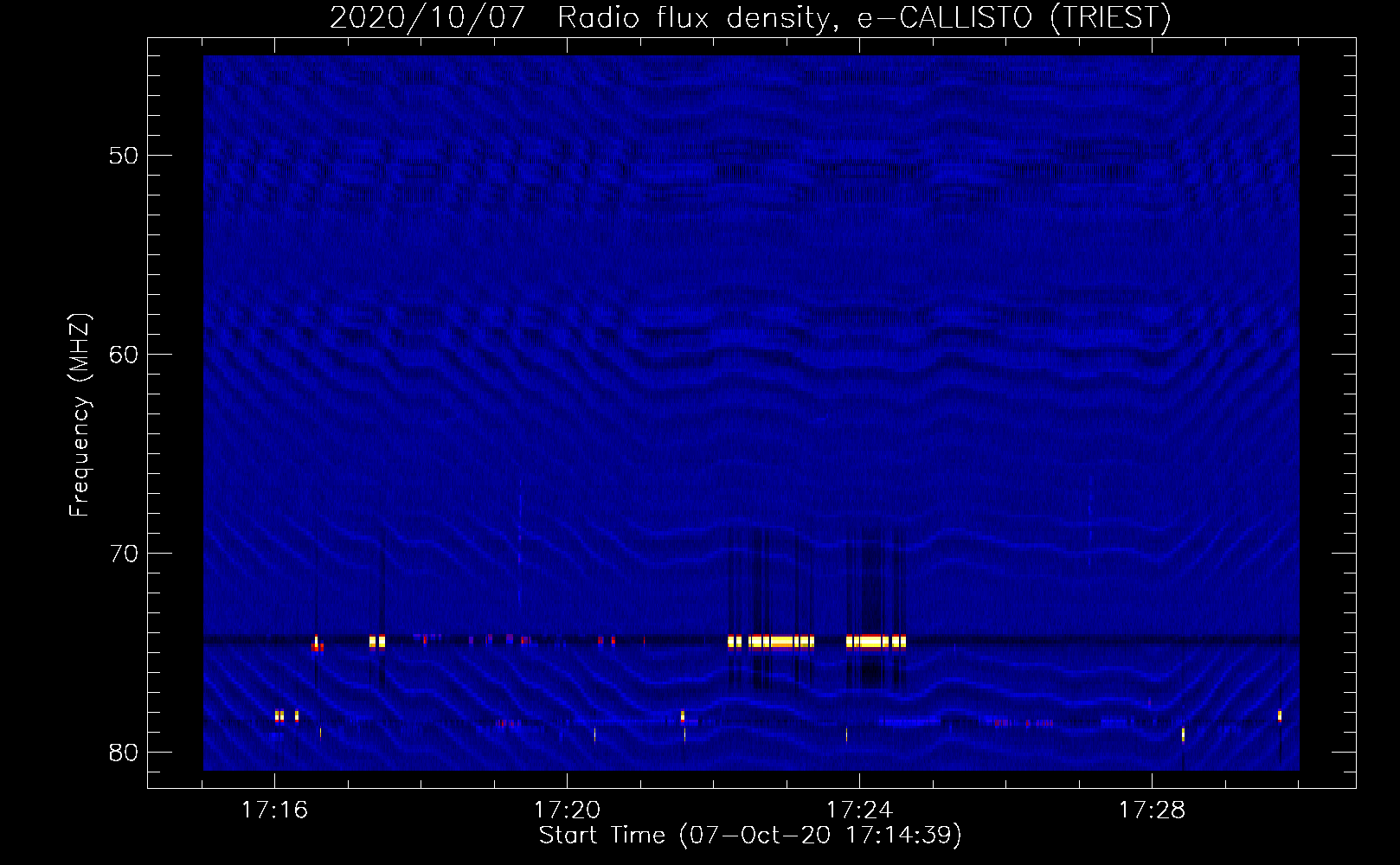
Task: Click the 17:24 time tick label
Action: click(x=859, y=810)
